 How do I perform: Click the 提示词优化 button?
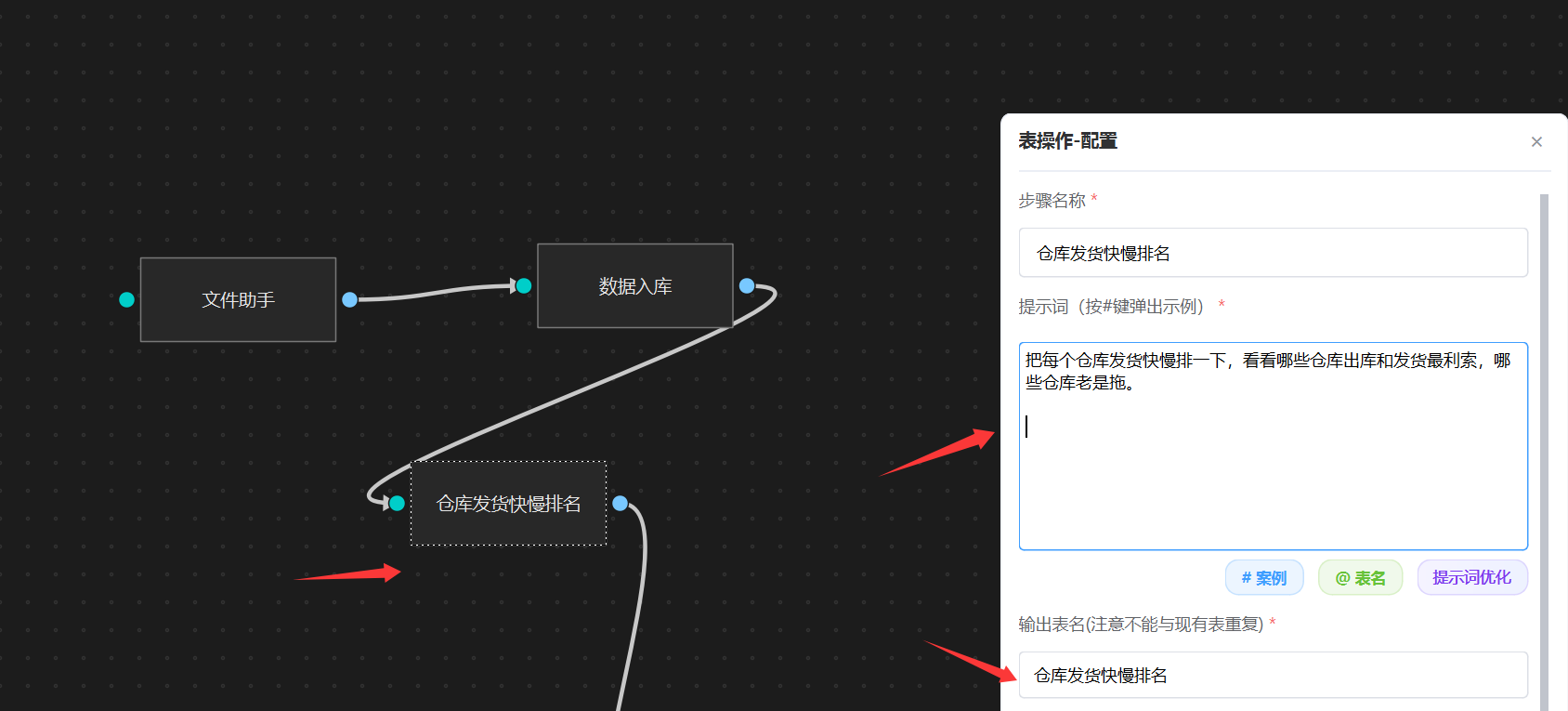point(1472,577)
